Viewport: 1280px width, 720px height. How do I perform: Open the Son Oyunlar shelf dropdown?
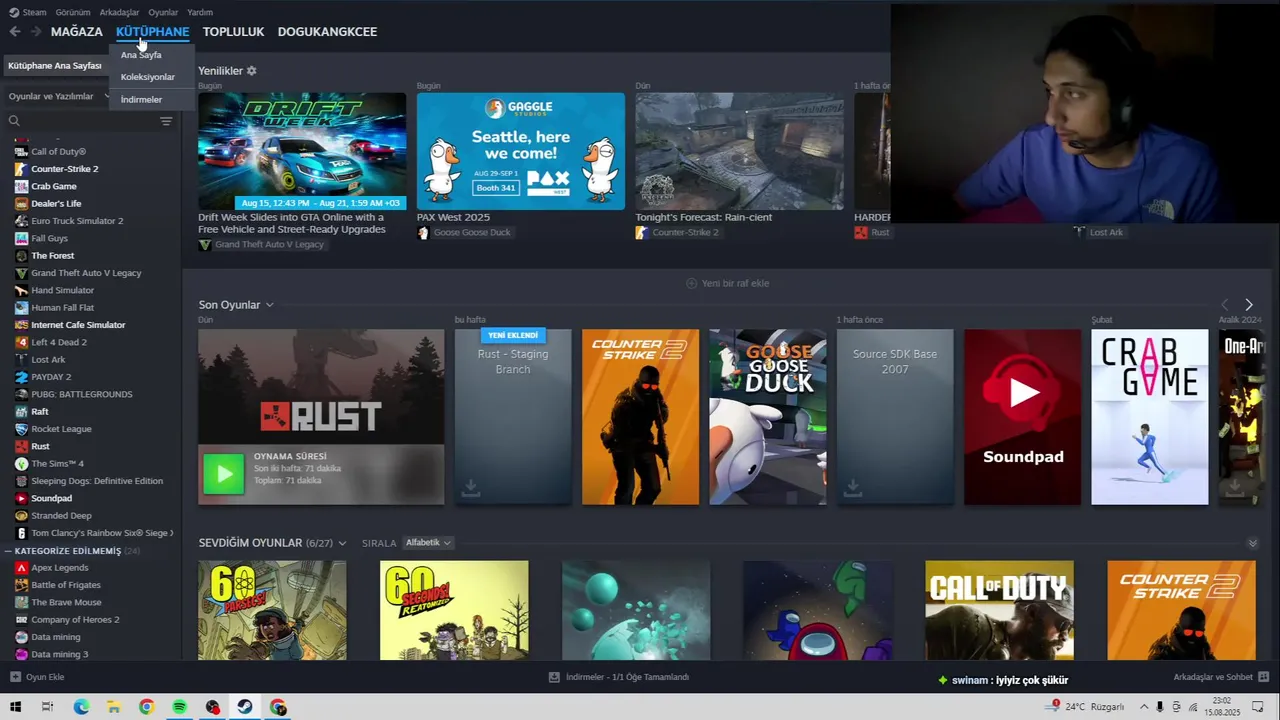270,305
